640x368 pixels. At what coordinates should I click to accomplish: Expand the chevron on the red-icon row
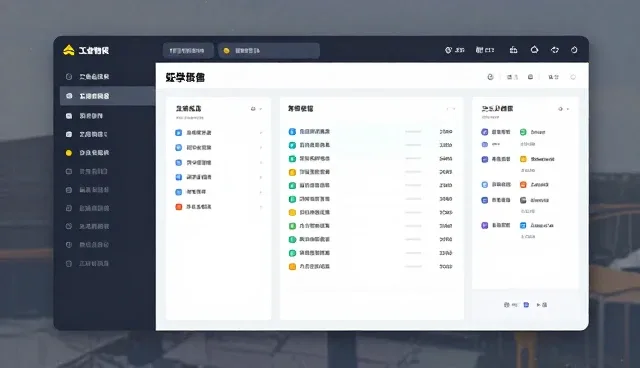(x=261, y=207)
